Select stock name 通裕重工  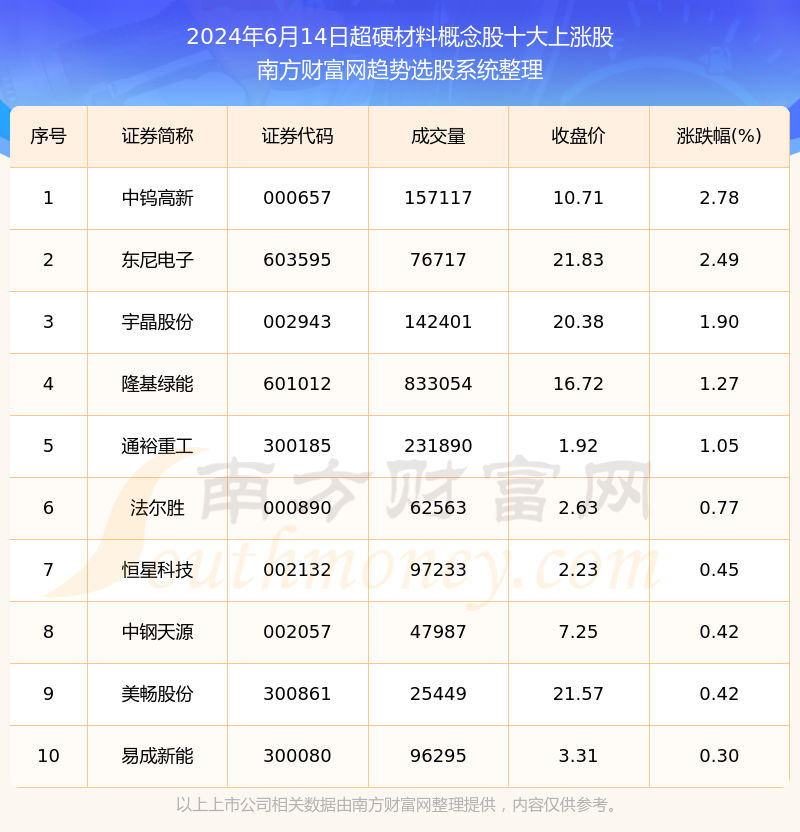pyautogui.click(x=157, y=446)
